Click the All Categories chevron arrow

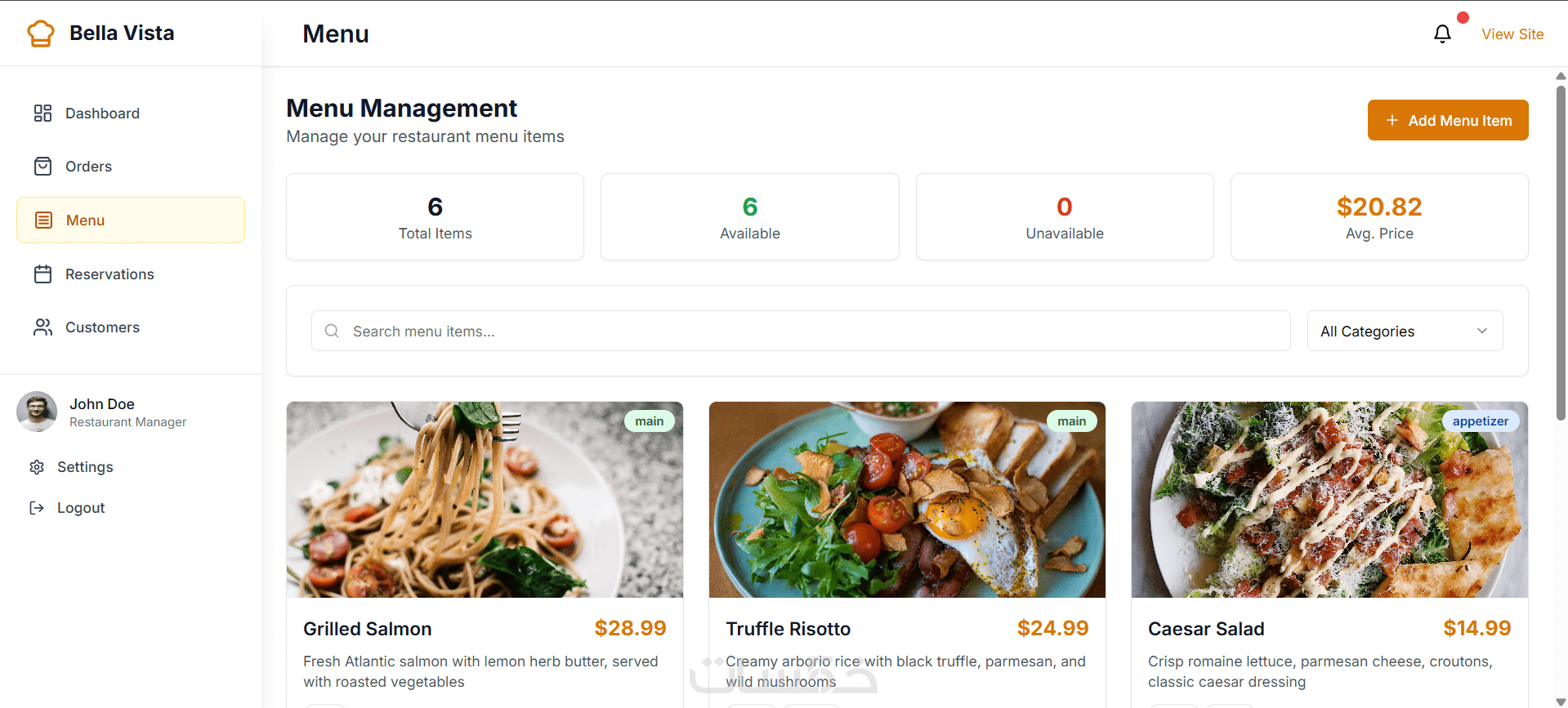tap(1481, 331)
